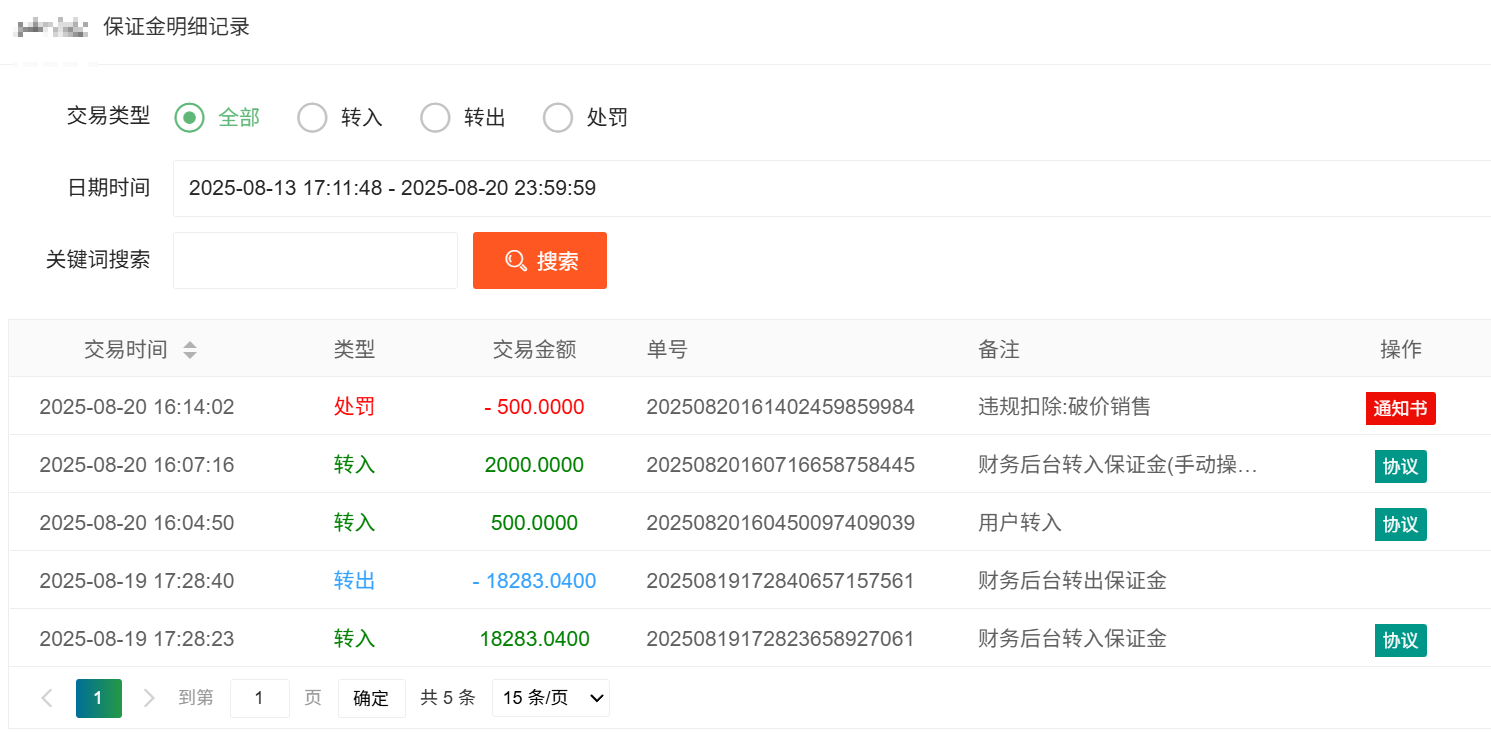
Task: Select current page 1 button
Action: 99,698
